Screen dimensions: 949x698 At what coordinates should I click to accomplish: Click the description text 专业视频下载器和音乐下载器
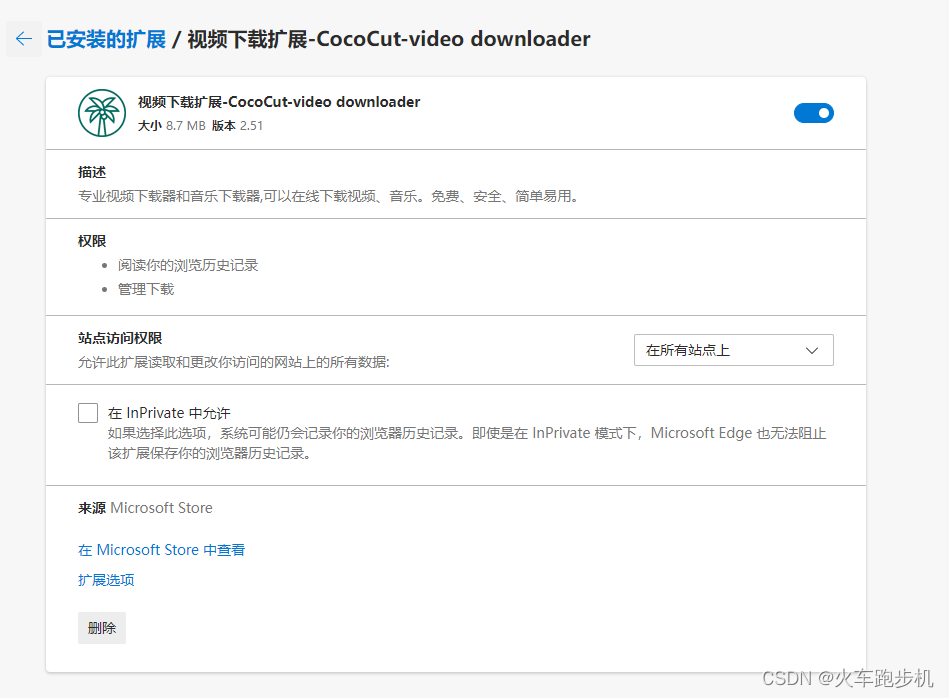click(328, 196)
